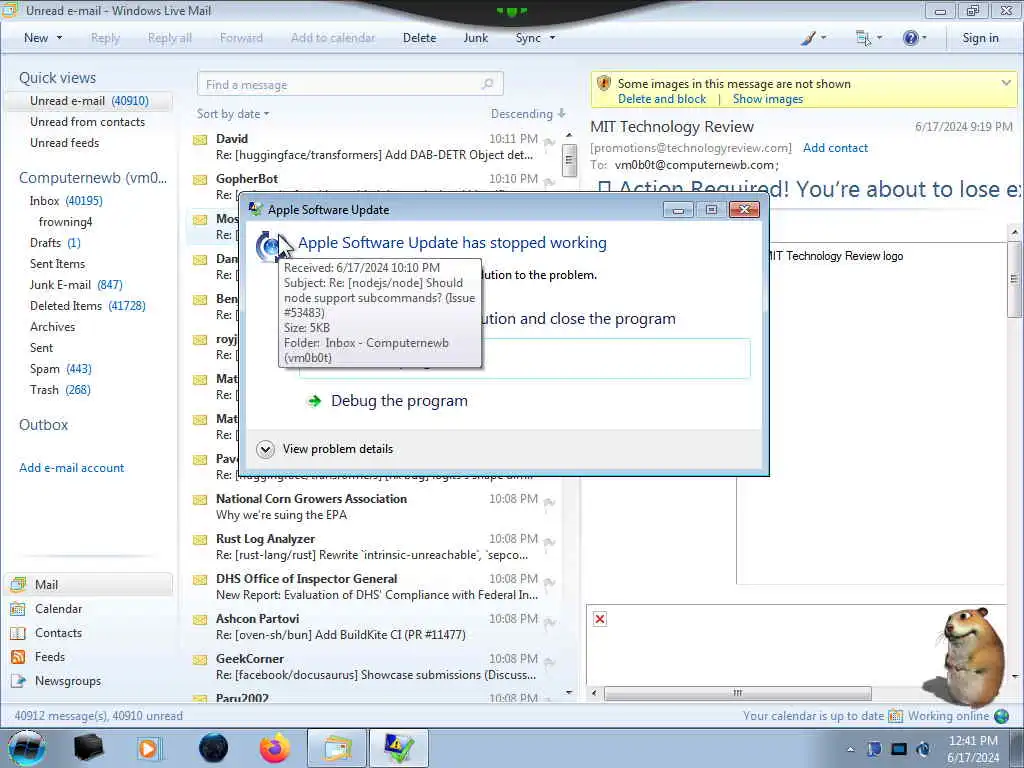
Task: Click Windows Live Mail taskbar button
Action: (336, 748)
